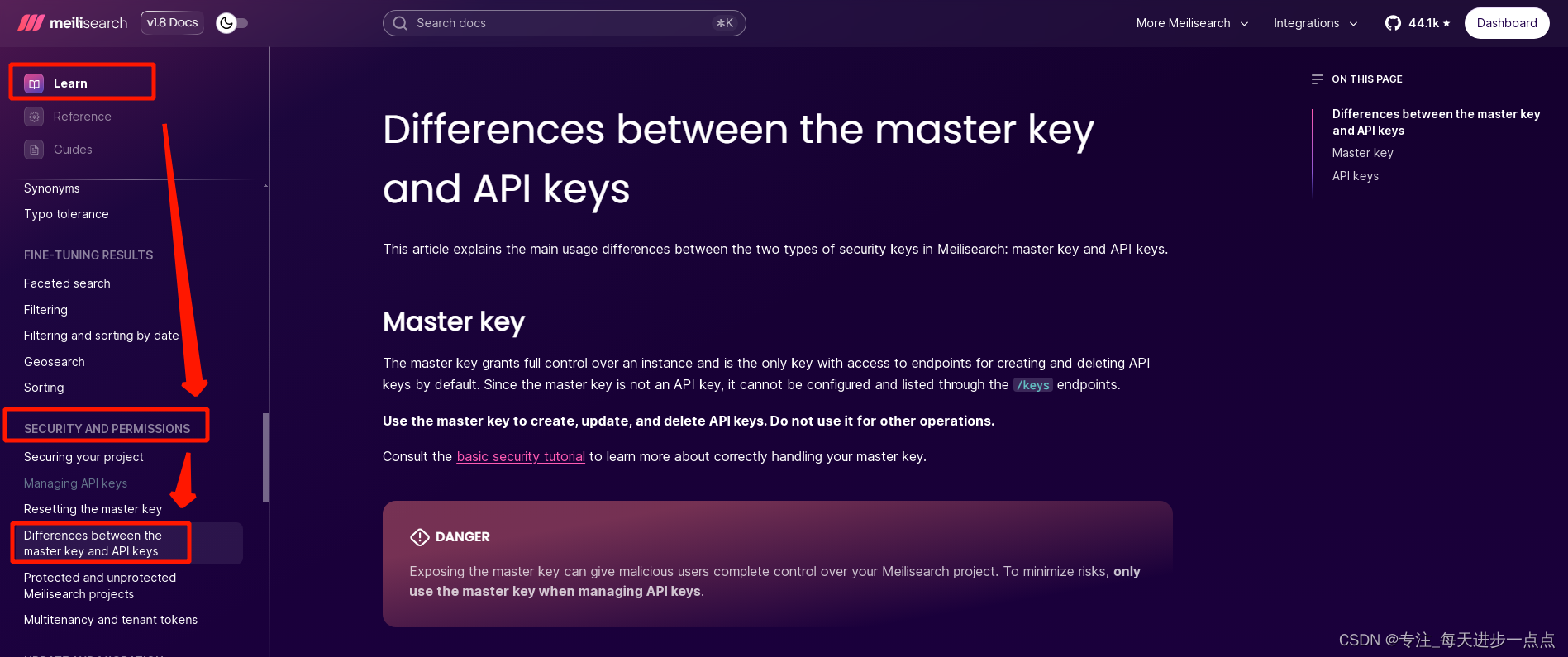Open Managing API keys page
Screen dimensions: 1568x657
(x=75, y=483)
